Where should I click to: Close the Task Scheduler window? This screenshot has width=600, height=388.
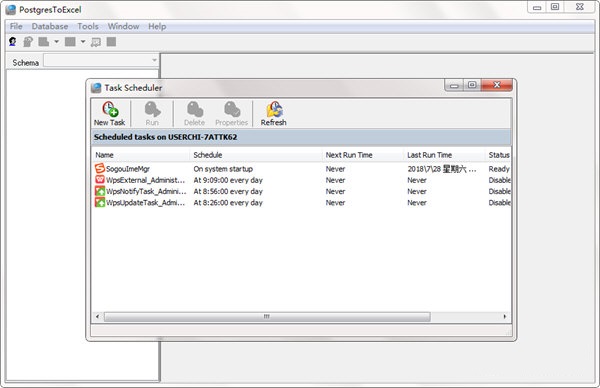coord(497,85)
